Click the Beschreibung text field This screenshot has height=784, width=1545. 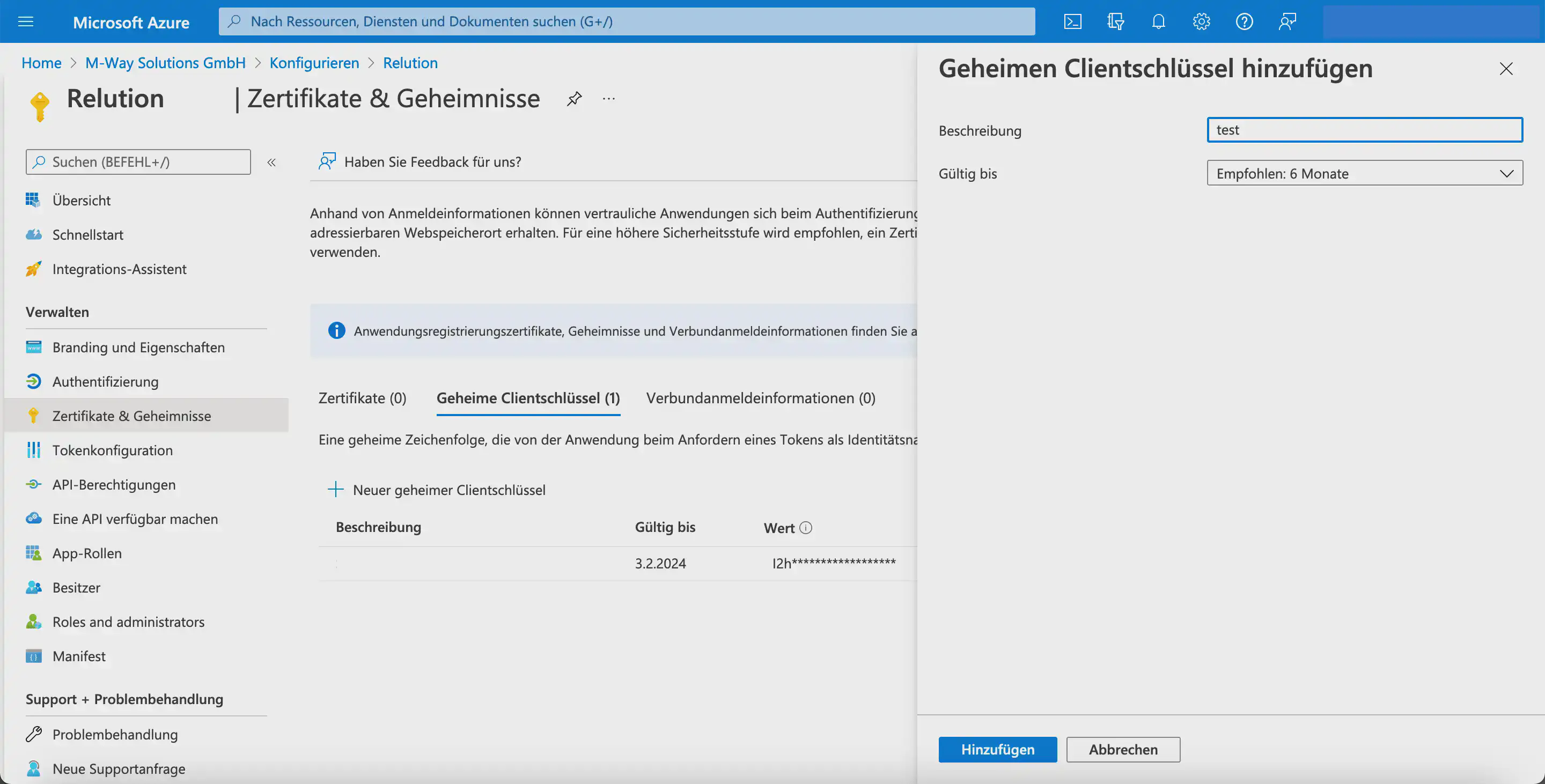1364,130
